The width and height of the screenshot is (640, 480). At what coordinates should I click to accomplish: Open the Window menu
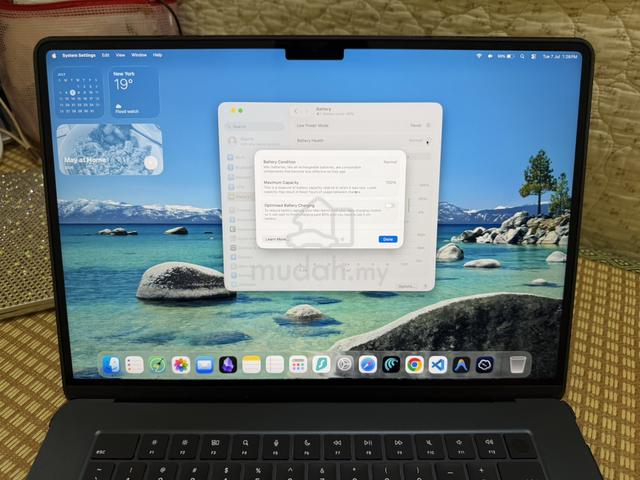click(139, 55)
